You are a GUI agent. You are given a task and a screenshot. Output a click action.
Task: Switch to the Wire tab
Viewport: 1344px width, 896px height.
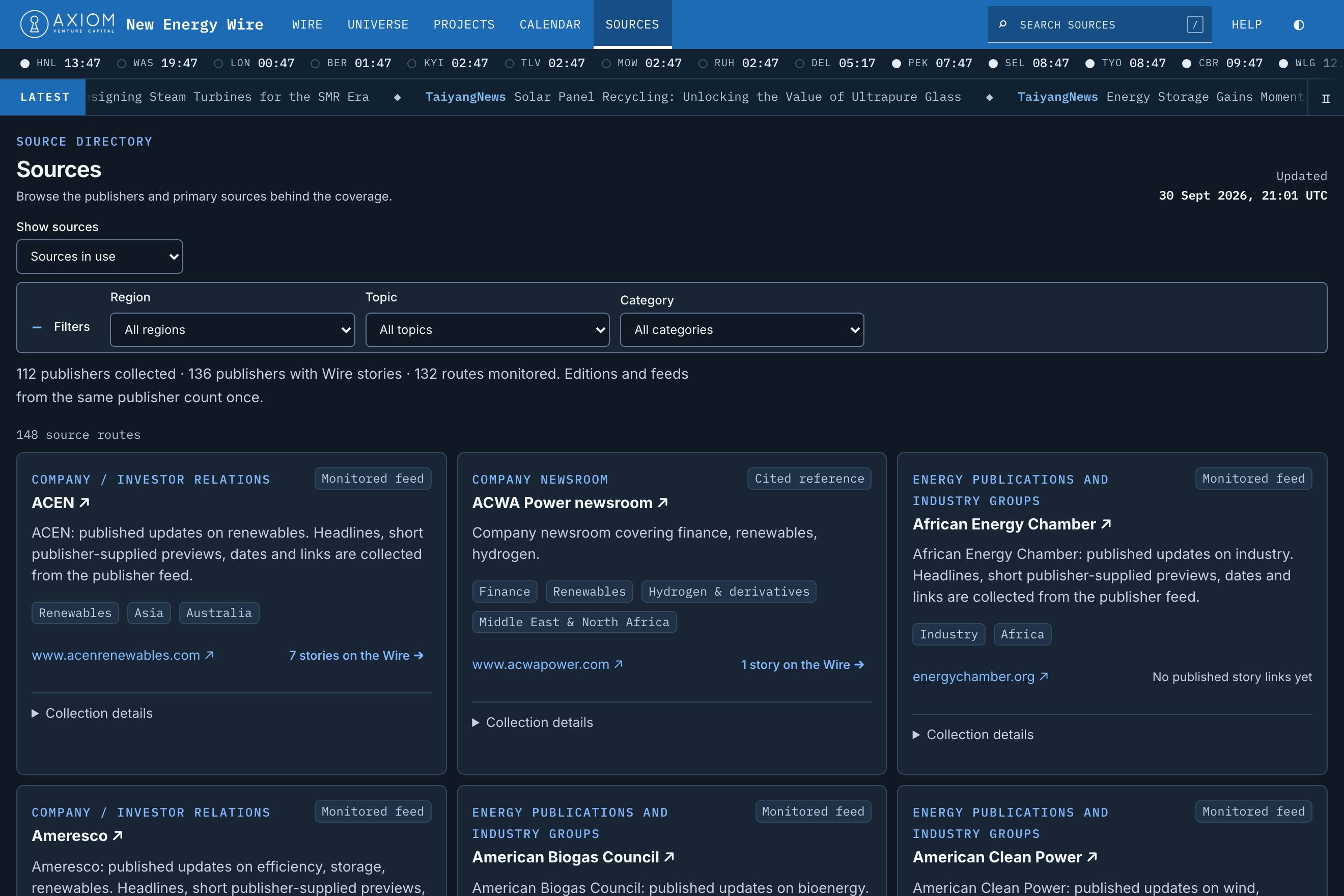tap(307, 24)
